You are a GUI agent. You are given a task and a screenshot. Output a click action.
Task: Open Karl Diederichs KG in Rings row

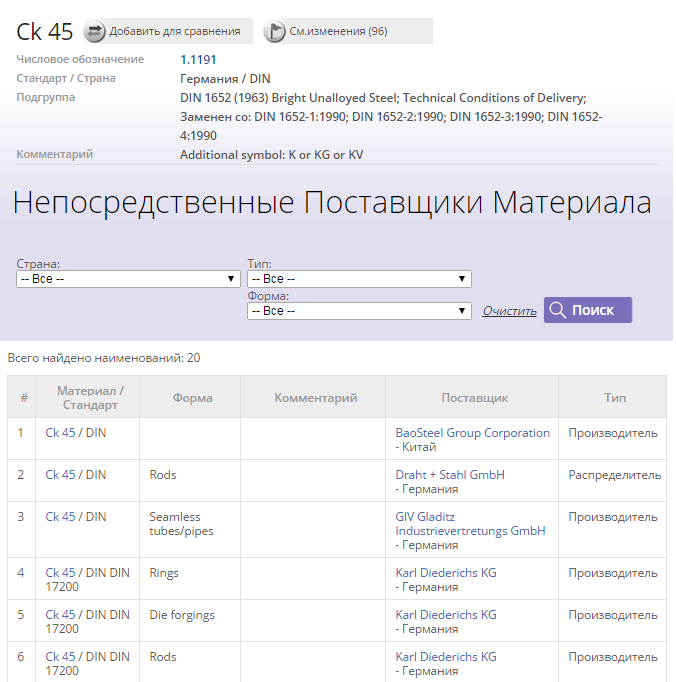tap(446, 573)
